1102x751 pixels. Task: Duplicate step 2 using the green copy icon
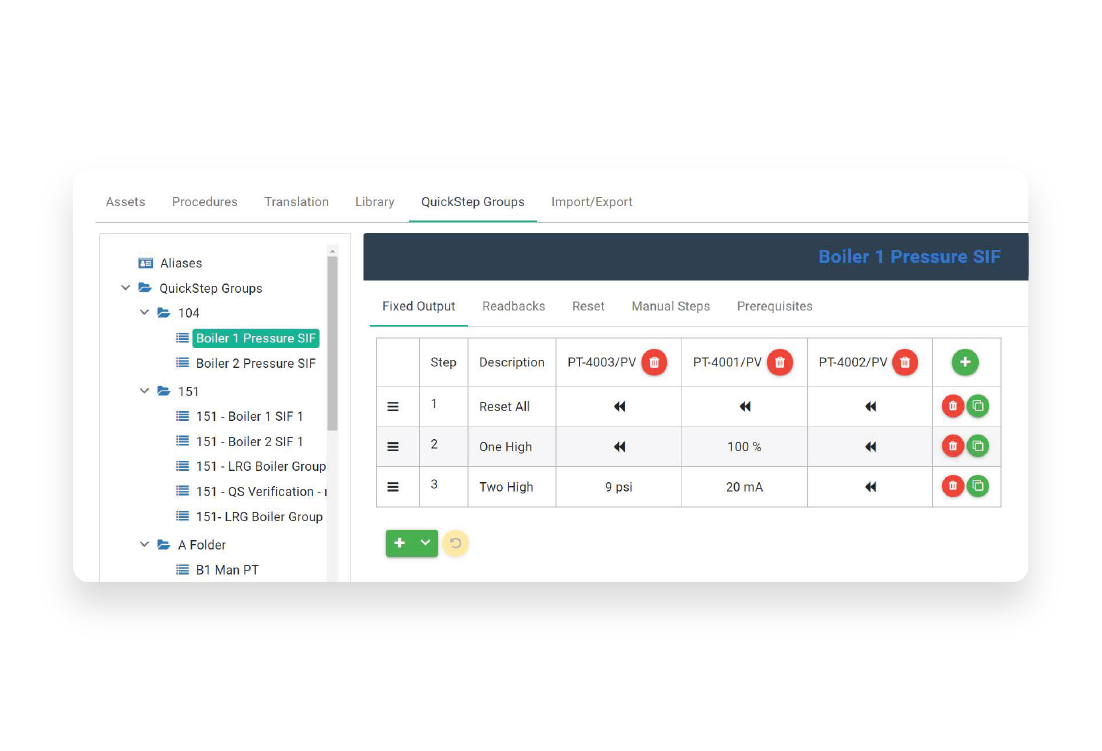click(978, 446)
